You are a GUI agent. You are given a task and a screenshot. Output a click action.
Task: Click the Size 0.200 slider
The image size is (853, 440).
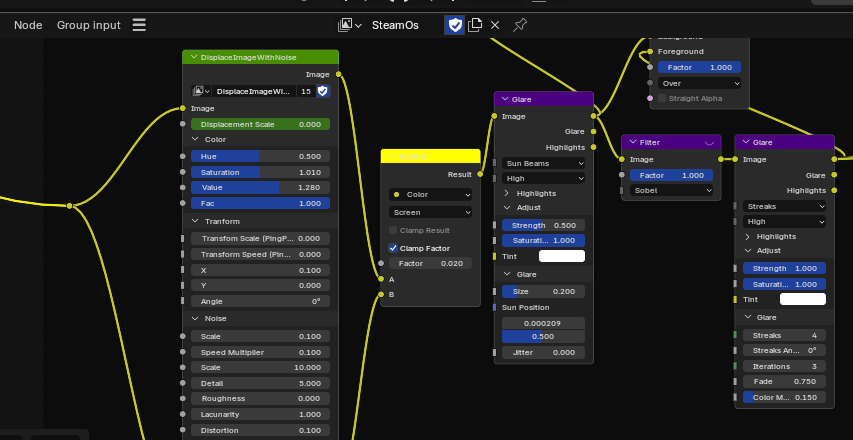point(543,292)
